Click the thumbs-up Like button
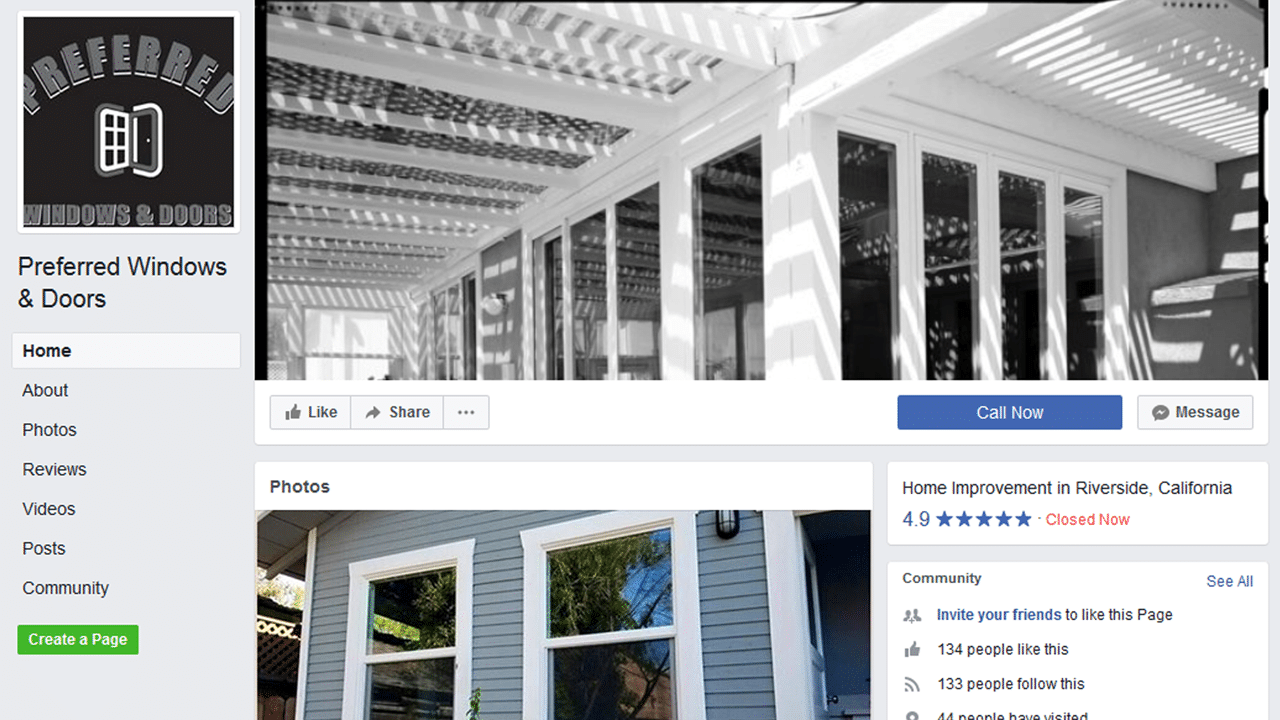1280x720 pixels. click(310, 412)
